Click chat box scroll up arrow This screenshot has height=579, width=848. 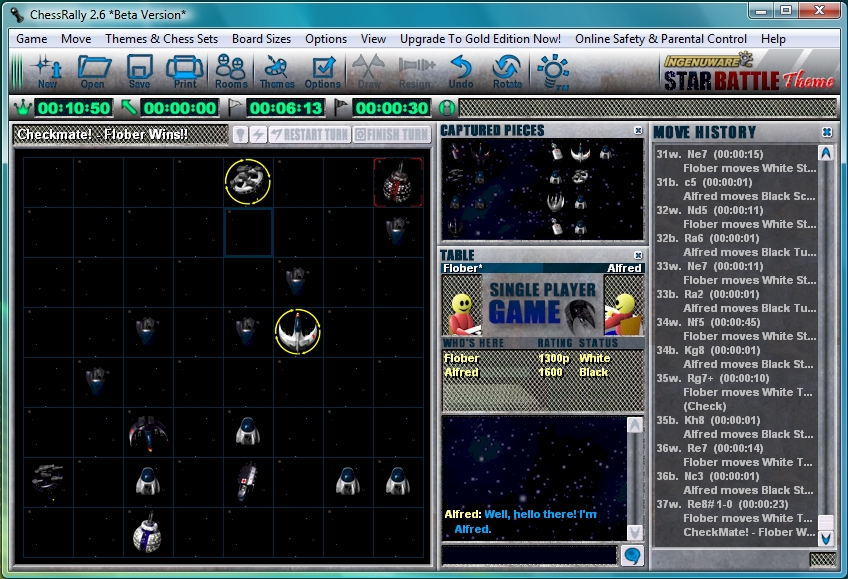(x=635, y=425)
